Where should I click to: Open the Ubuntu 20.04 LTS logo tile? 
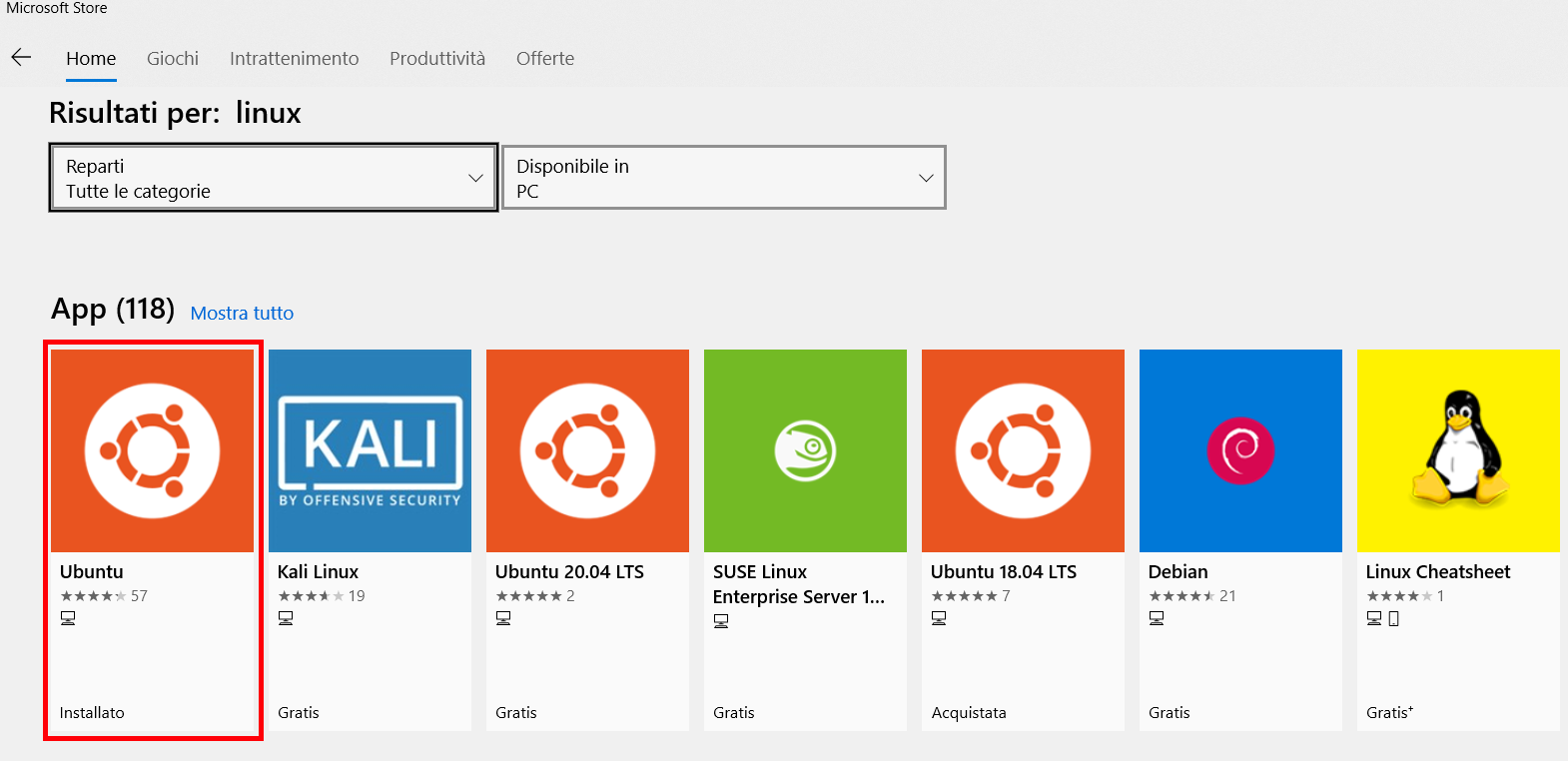tap(587, 450)
